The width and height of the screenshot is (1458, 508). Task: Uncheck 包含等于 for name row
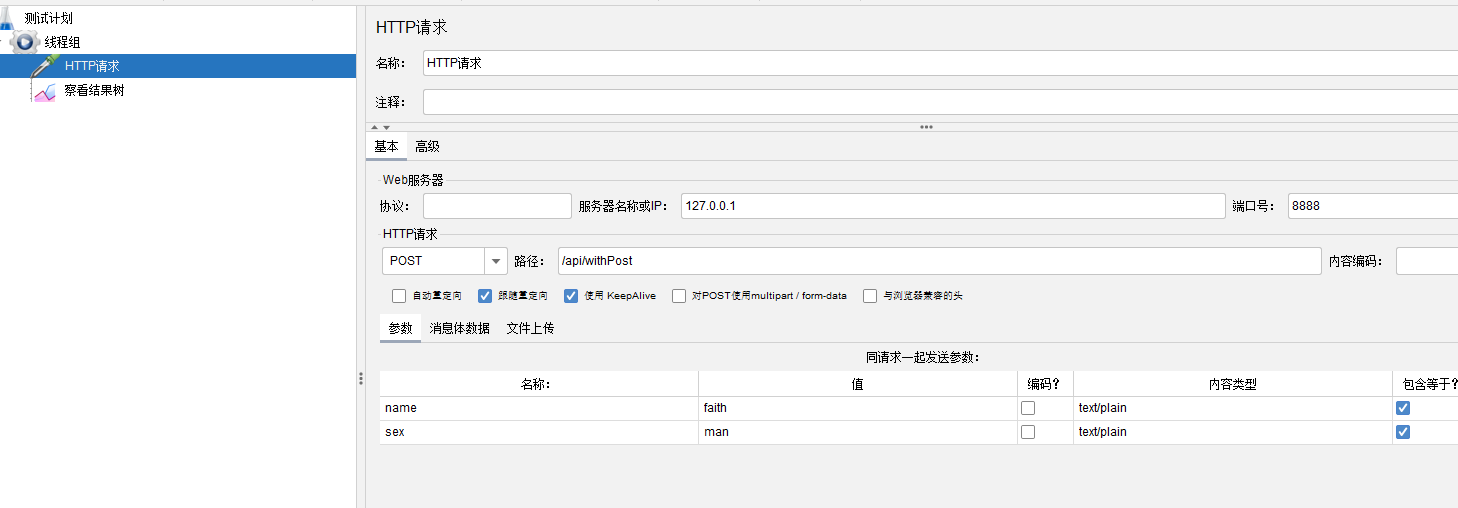[x=1403, y=408]
